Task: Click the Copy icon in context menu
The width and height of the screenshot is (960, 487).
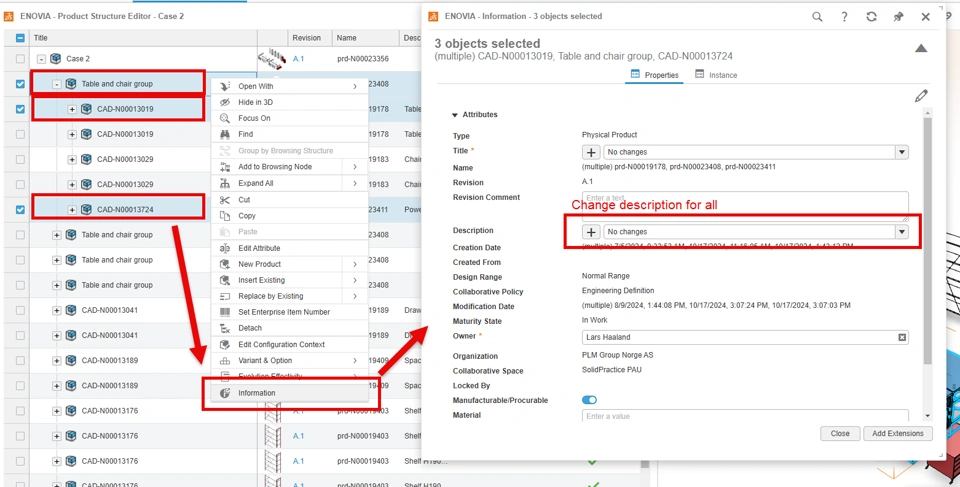Action: pyautogui.click(x=225, y=216)
